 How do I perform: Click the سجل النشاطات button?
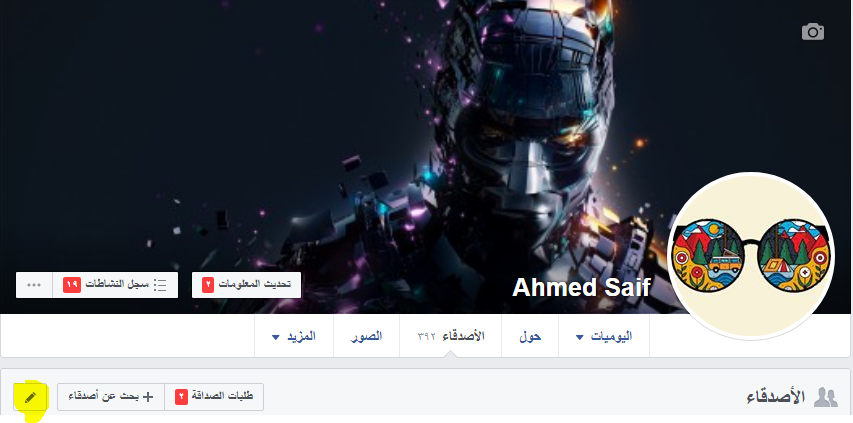tap(115, 285)
